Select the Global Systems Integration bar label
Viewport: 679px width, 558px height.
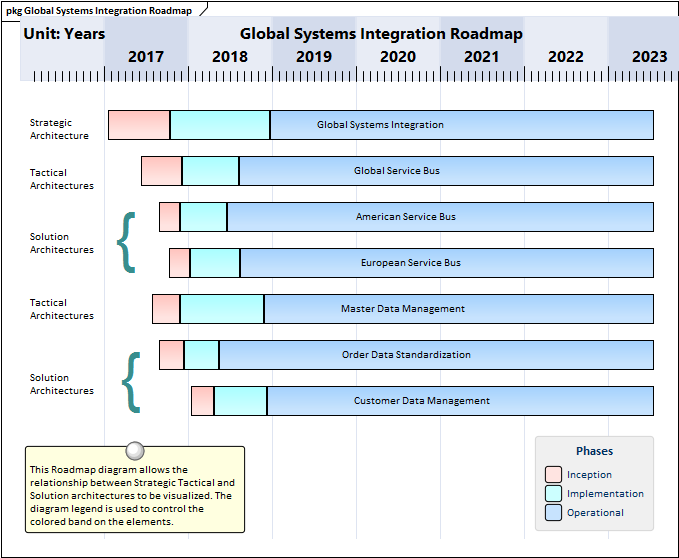click(380, 125)
